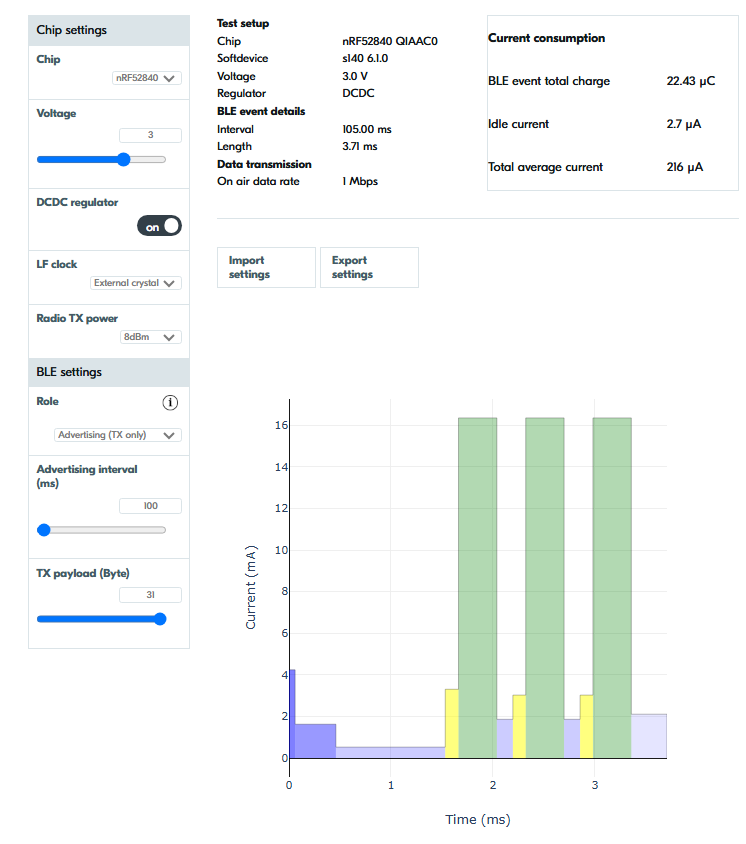
Task: Click the first green TX bar in chart
Action: (x=477, y=588)
